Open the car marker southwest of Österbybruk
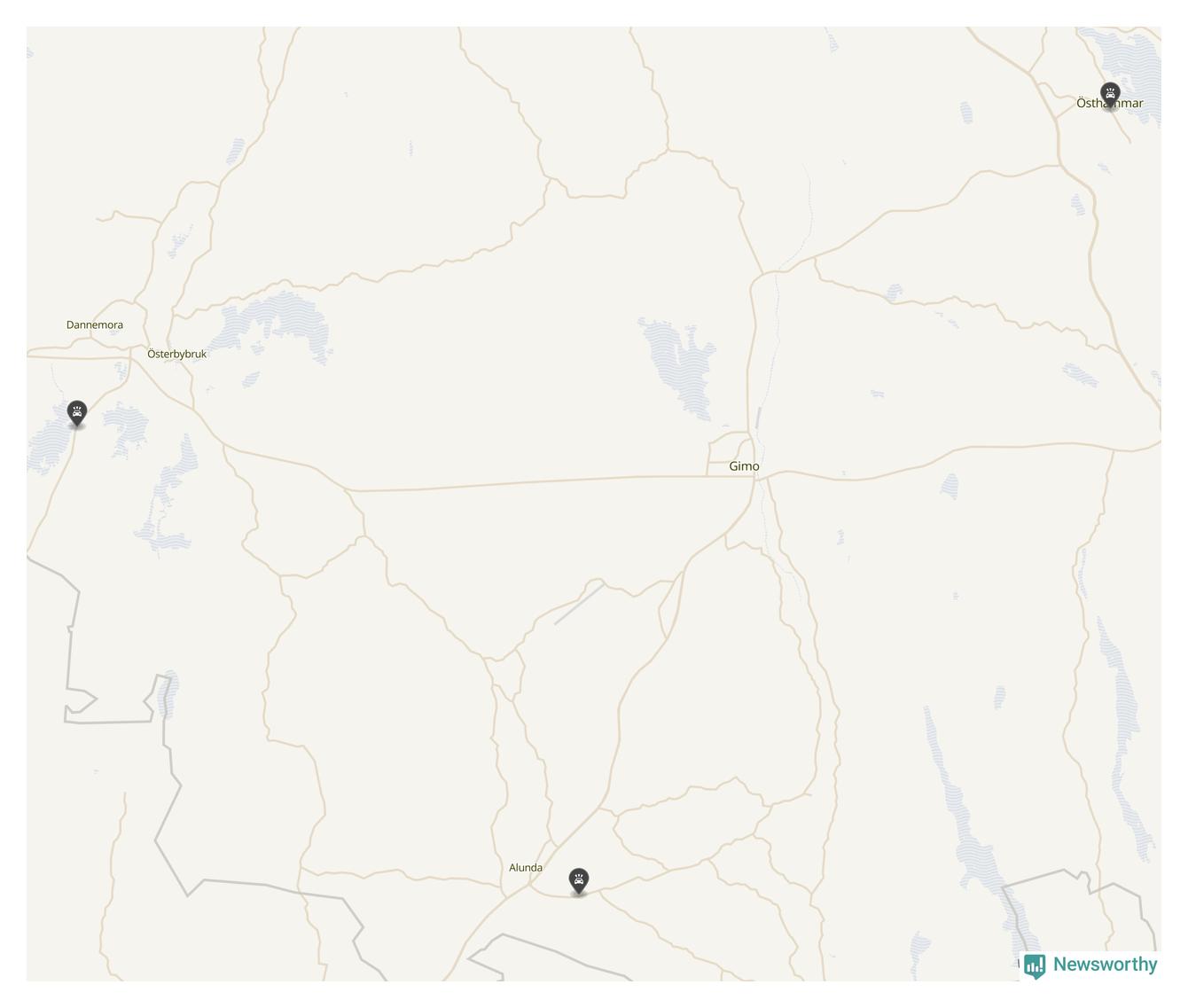Image resolution: width=1188 pixels, height=1008 pixels. point(77,413)
